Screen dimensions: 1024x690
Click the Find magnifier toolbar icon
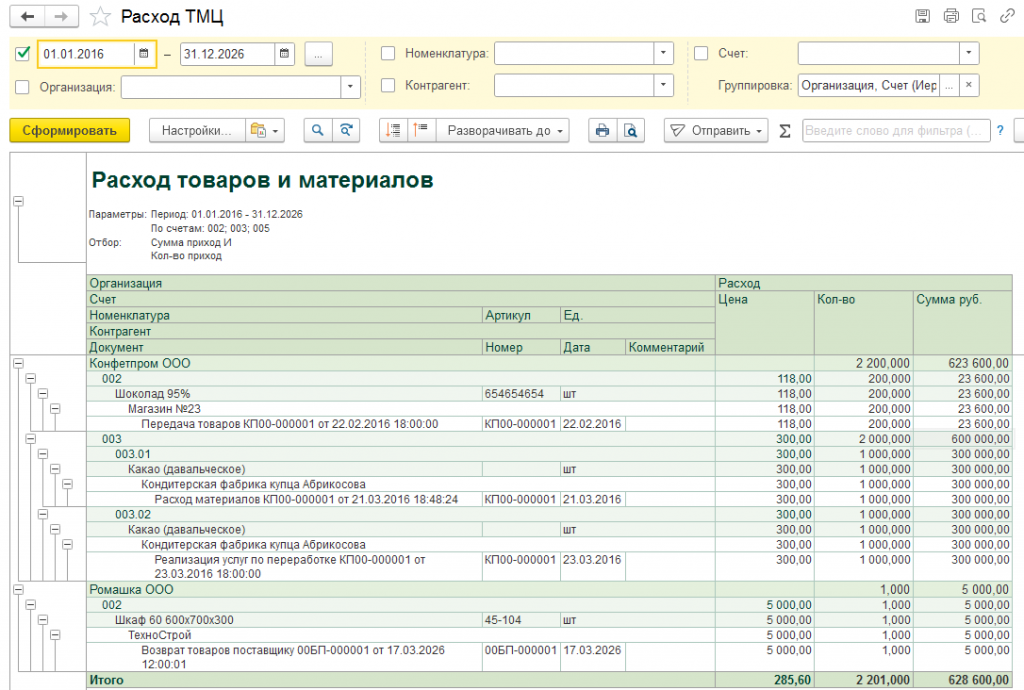317,131
